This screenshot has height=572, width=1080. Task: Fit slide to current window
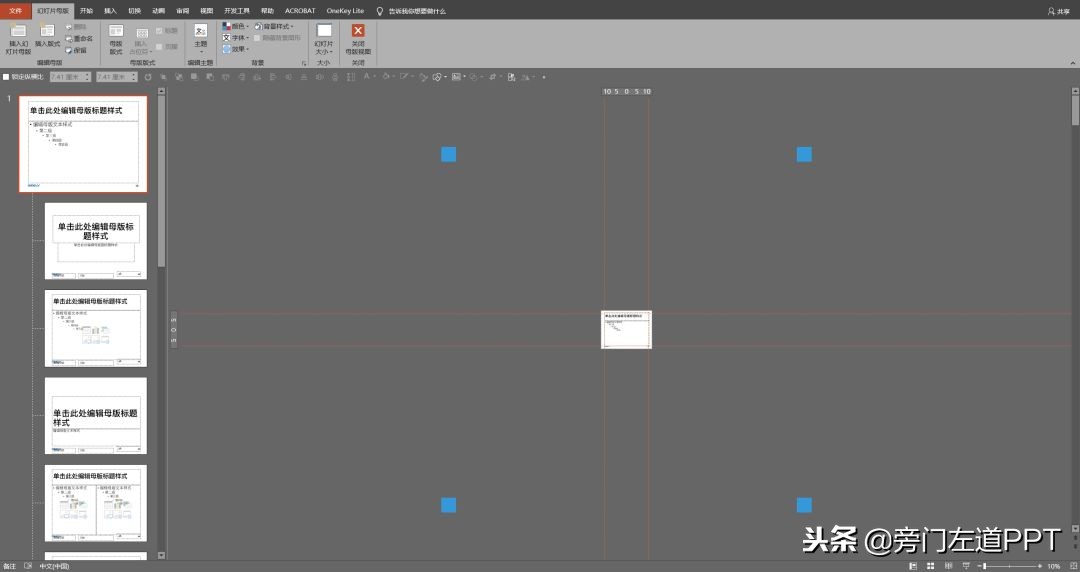point(1072,566)
